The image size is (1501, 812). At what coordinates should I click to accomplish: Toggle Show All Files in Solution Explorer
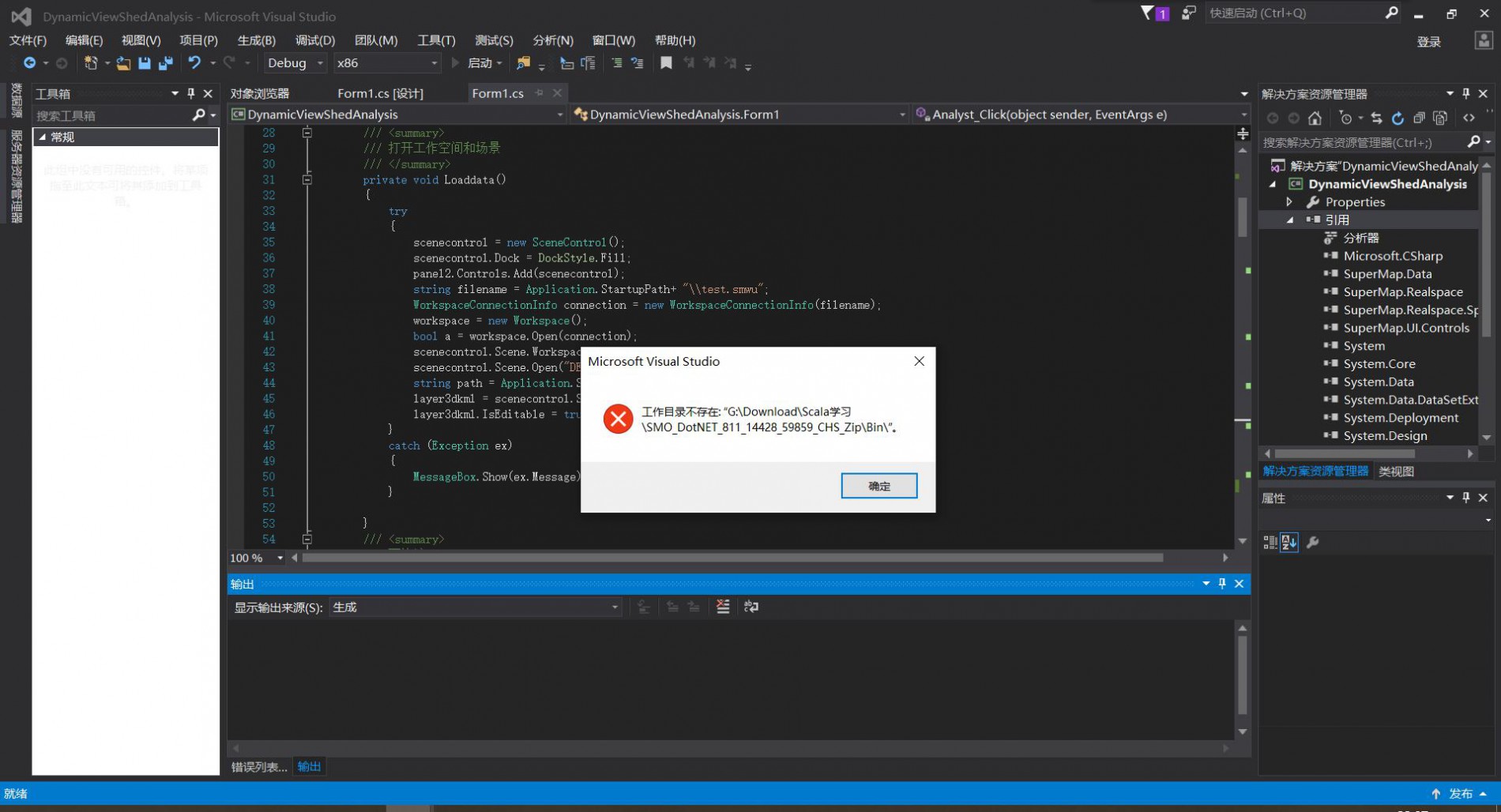pyautogui.click(x=1440, y=118)
